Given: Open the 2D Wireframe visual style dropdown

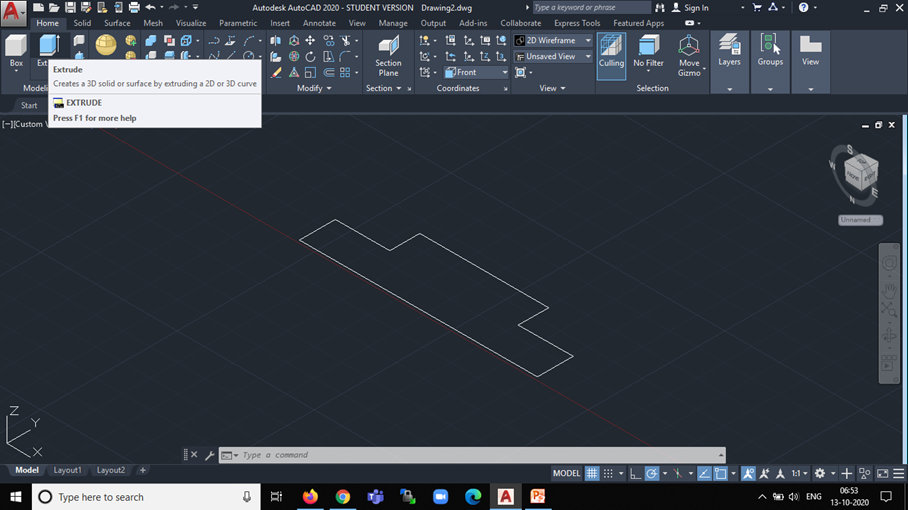Looking at the screenshot, I should [553, 41].
